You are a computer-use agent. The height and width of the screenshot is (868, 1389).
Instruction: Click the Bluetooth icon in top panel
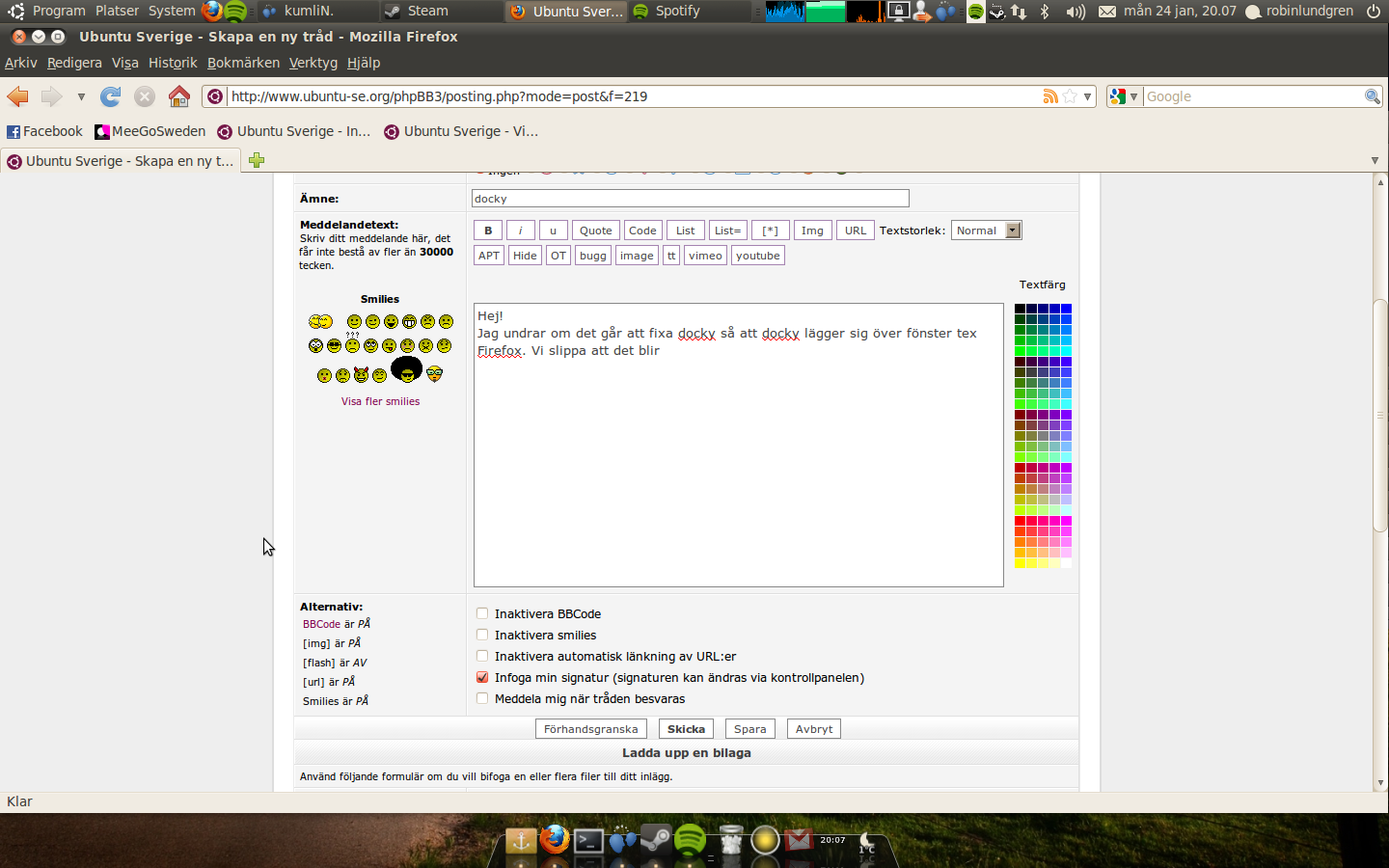click(1045, 12)
